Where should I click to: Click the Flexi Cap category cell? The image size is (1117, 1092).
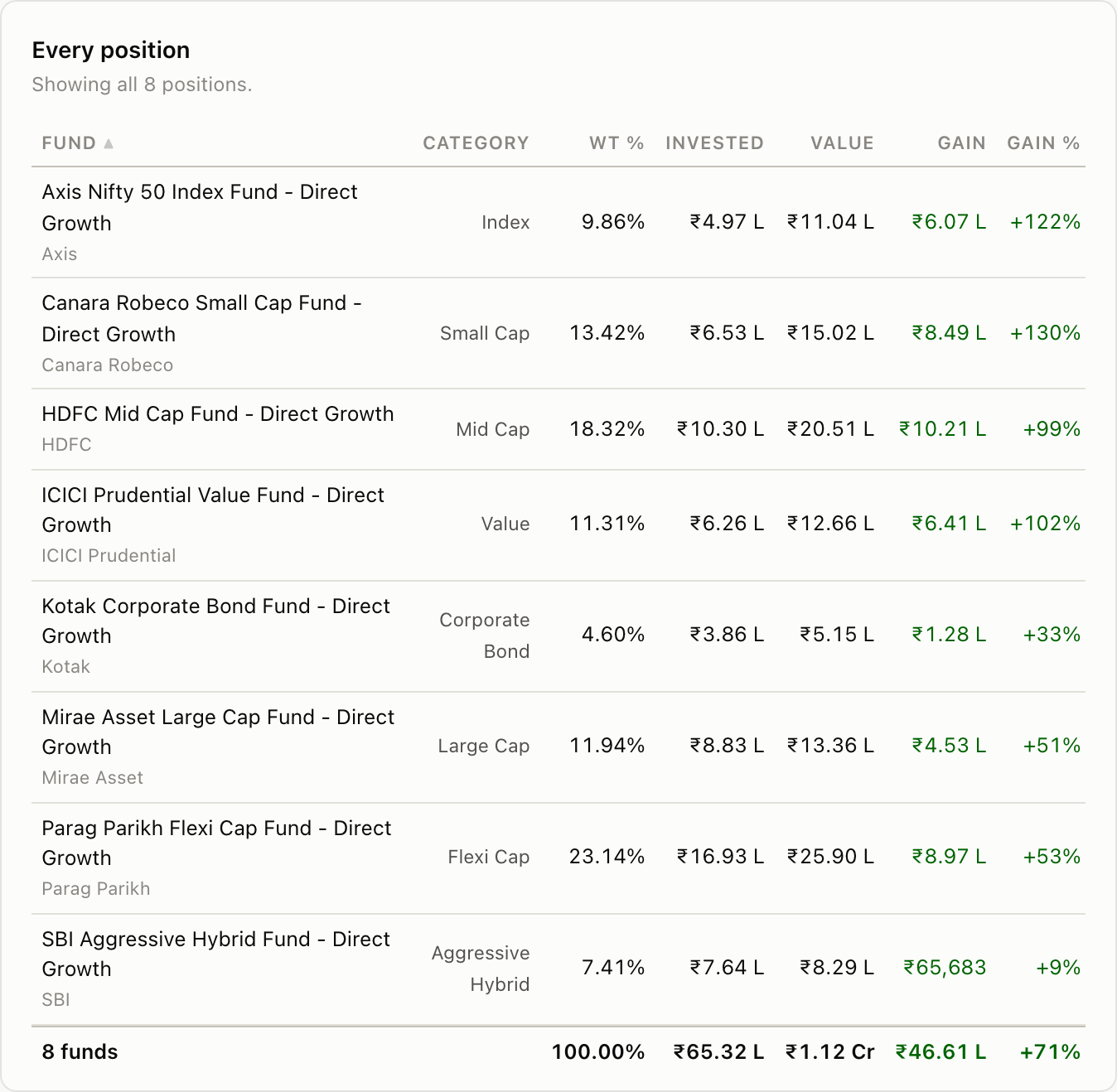[x=489, y=857]
